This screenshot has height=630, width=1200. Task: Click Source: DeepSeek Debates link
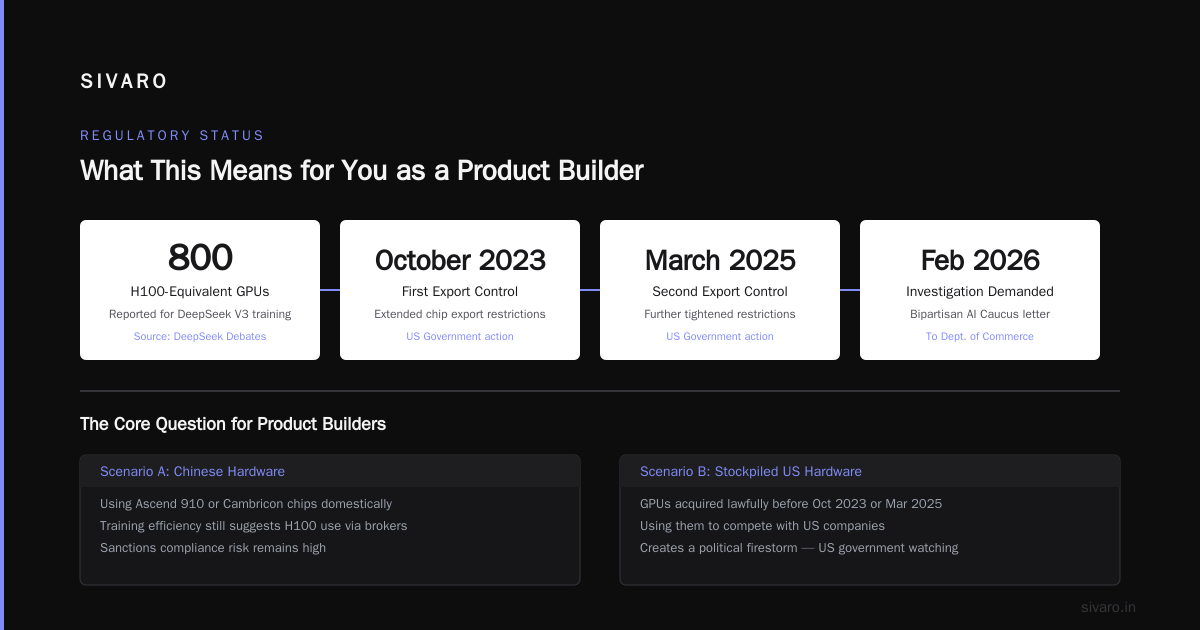click(x=200, y=337)
